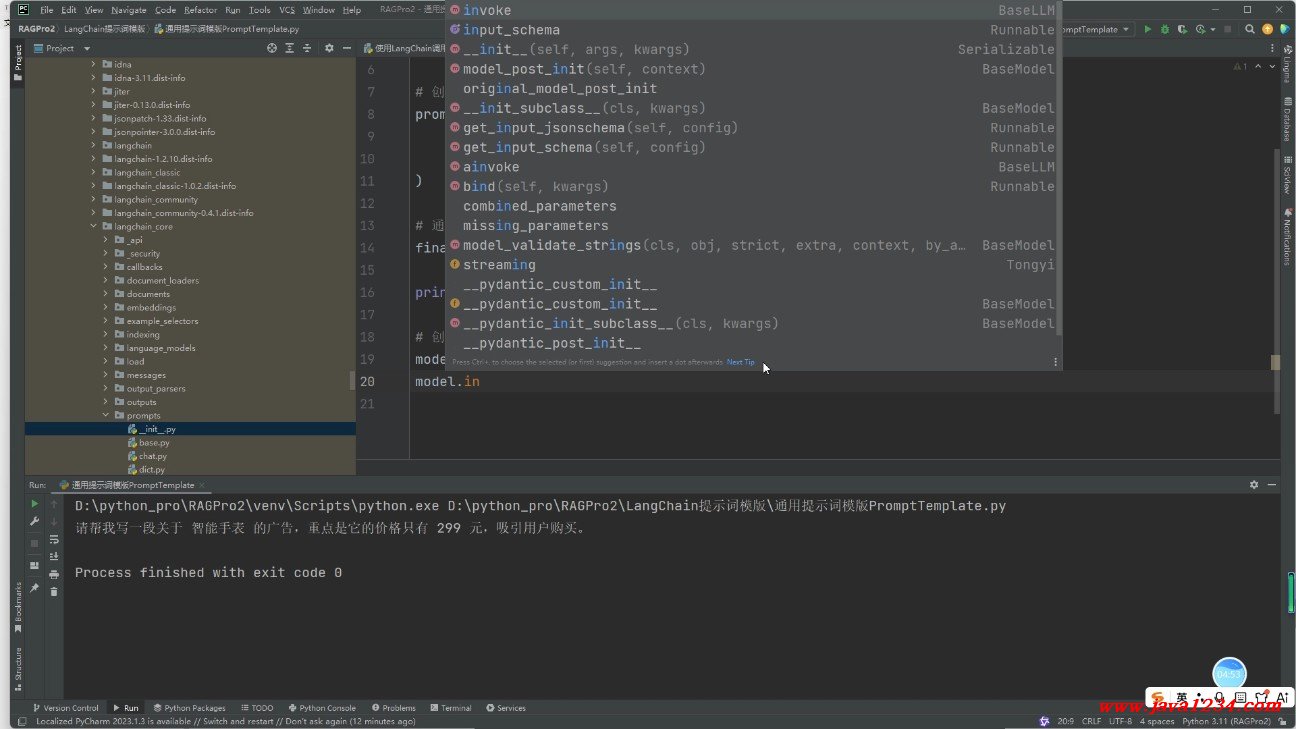Open the Project view dropdown
Viewport: 1296px width, 729px height.
(x=86, y=48)
